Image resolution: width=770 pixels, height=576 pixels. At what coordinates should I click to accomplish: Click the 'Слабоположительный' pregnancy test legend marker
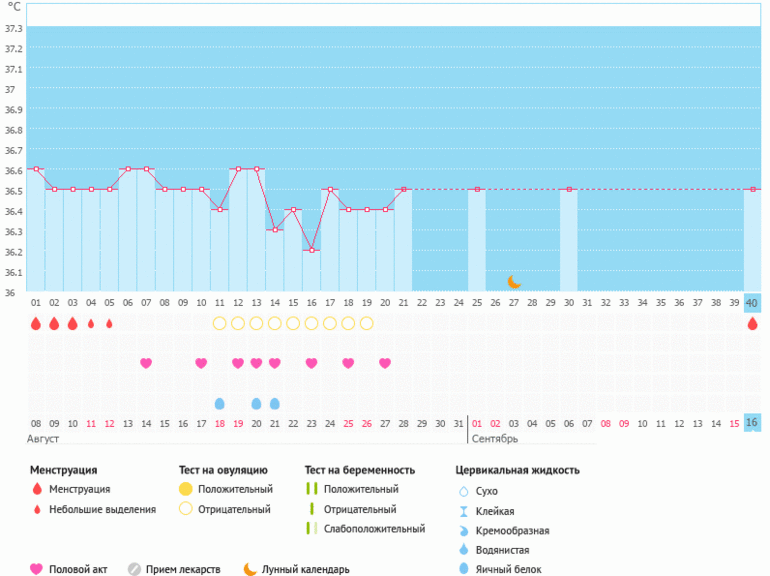311,529
